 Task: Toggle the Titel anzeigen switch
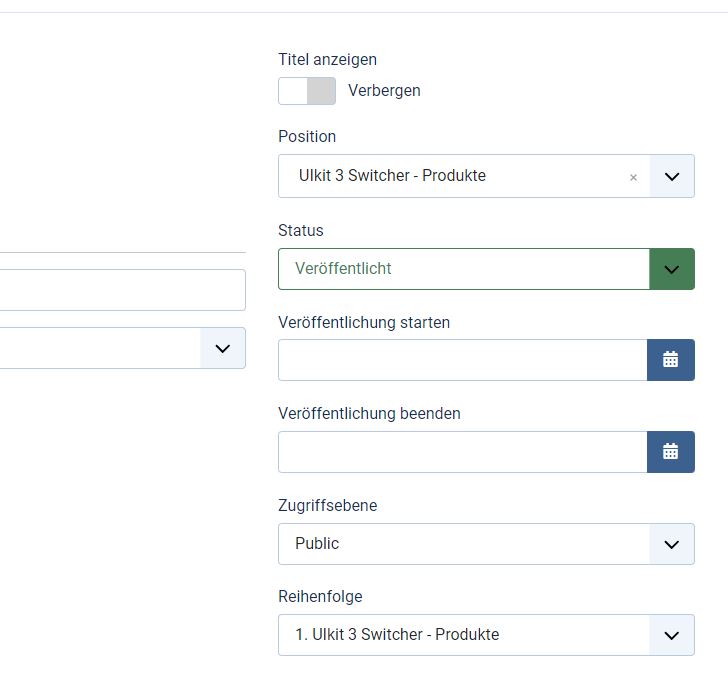(x=307, y=91)
